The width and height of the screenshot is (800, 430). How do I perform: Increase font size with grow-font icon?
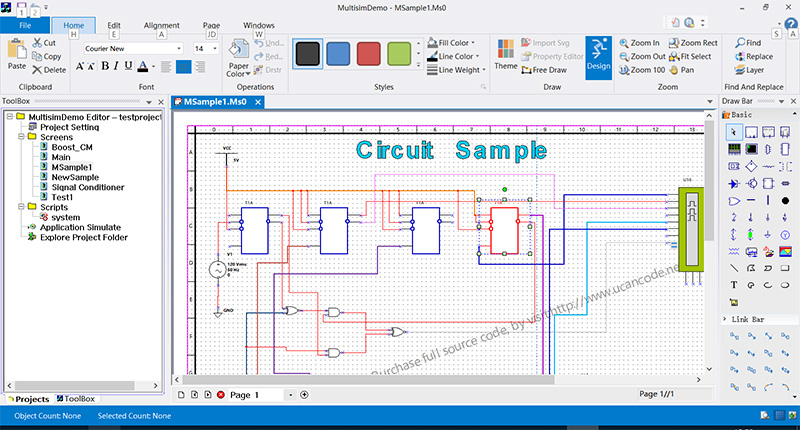tap(80, 66)
